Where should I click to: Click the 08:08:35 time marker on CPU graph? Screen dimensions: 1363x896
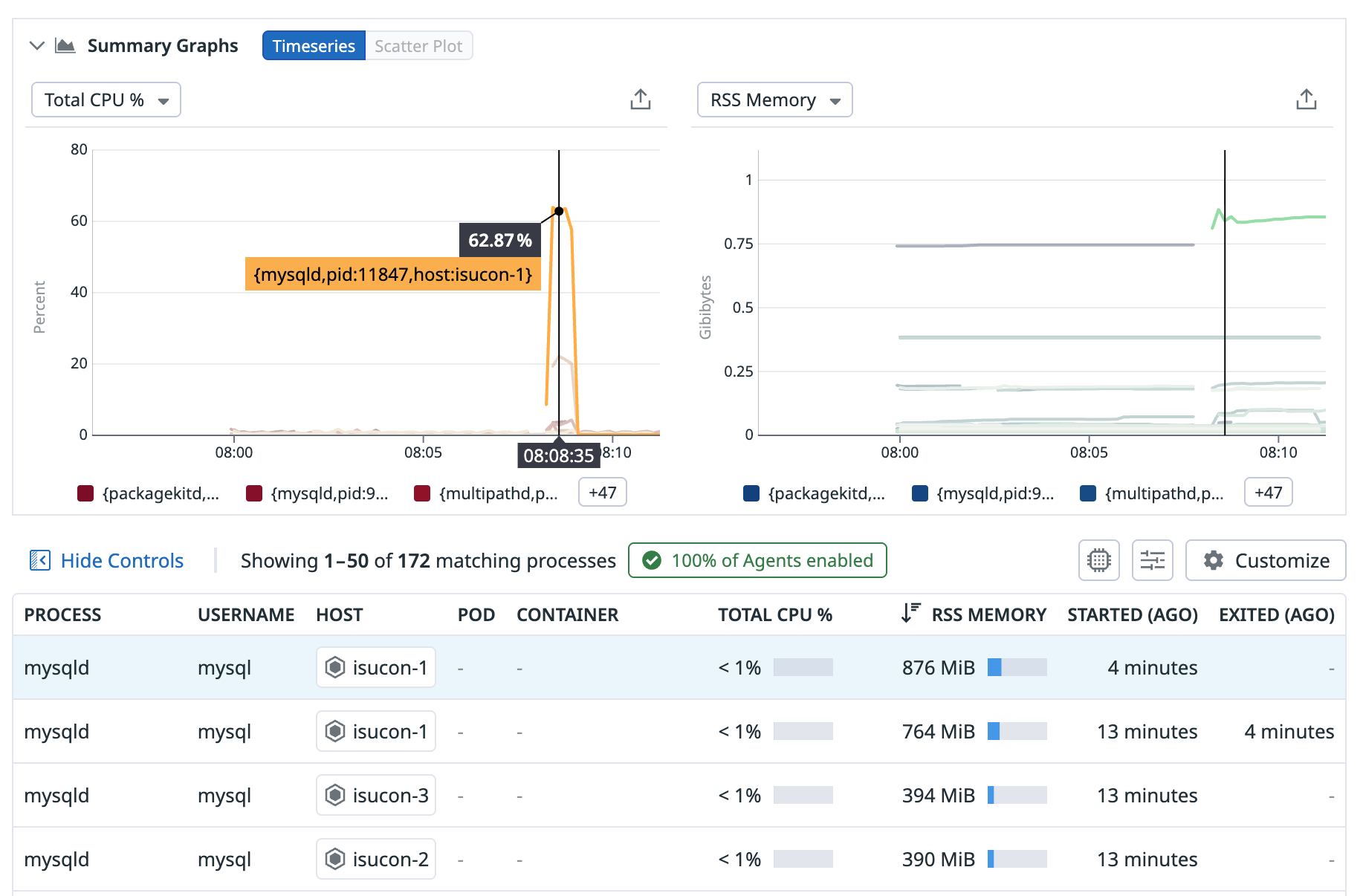(x=559, y=455)
